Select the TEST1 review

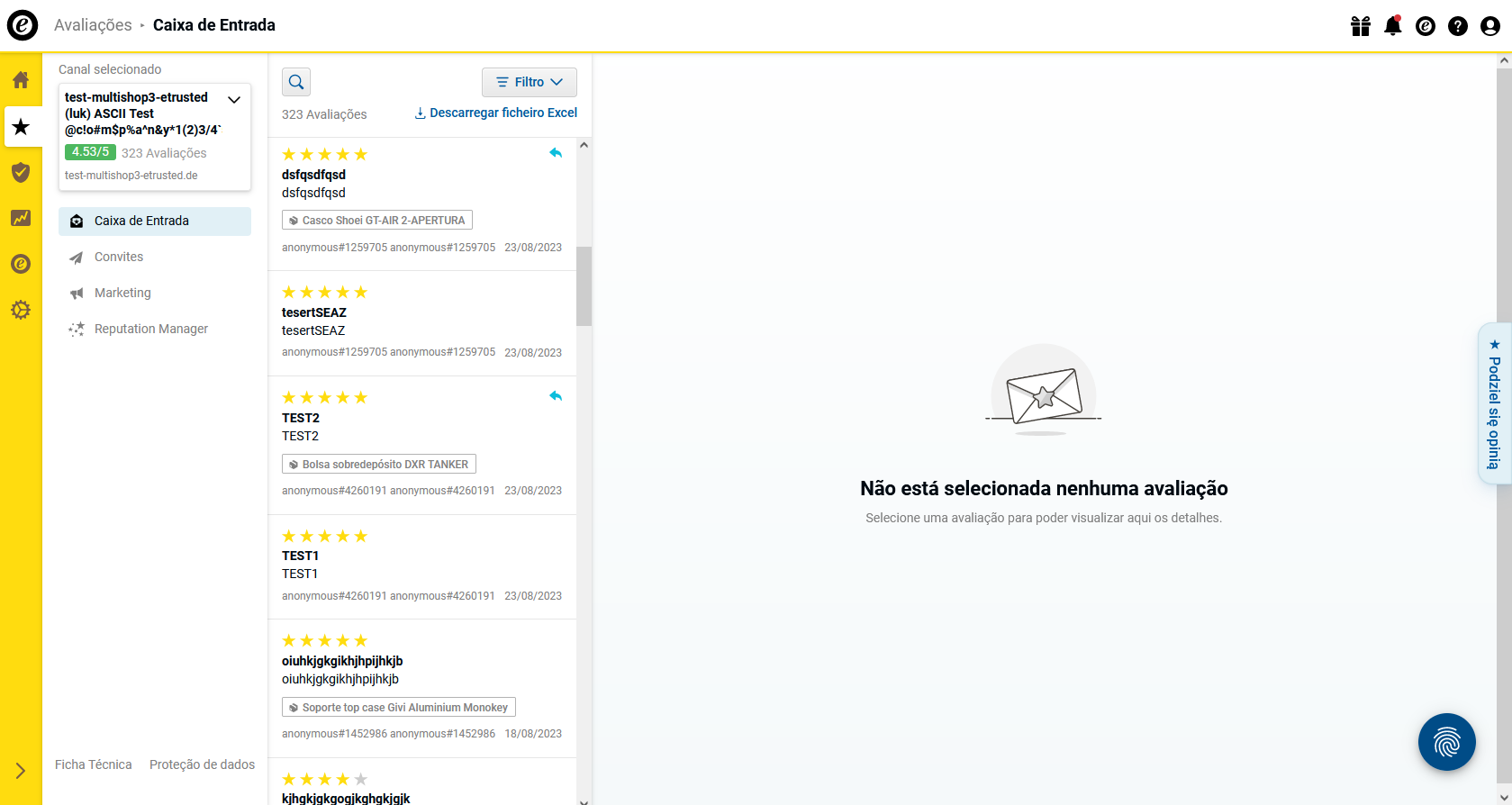[x=422, y=567]
